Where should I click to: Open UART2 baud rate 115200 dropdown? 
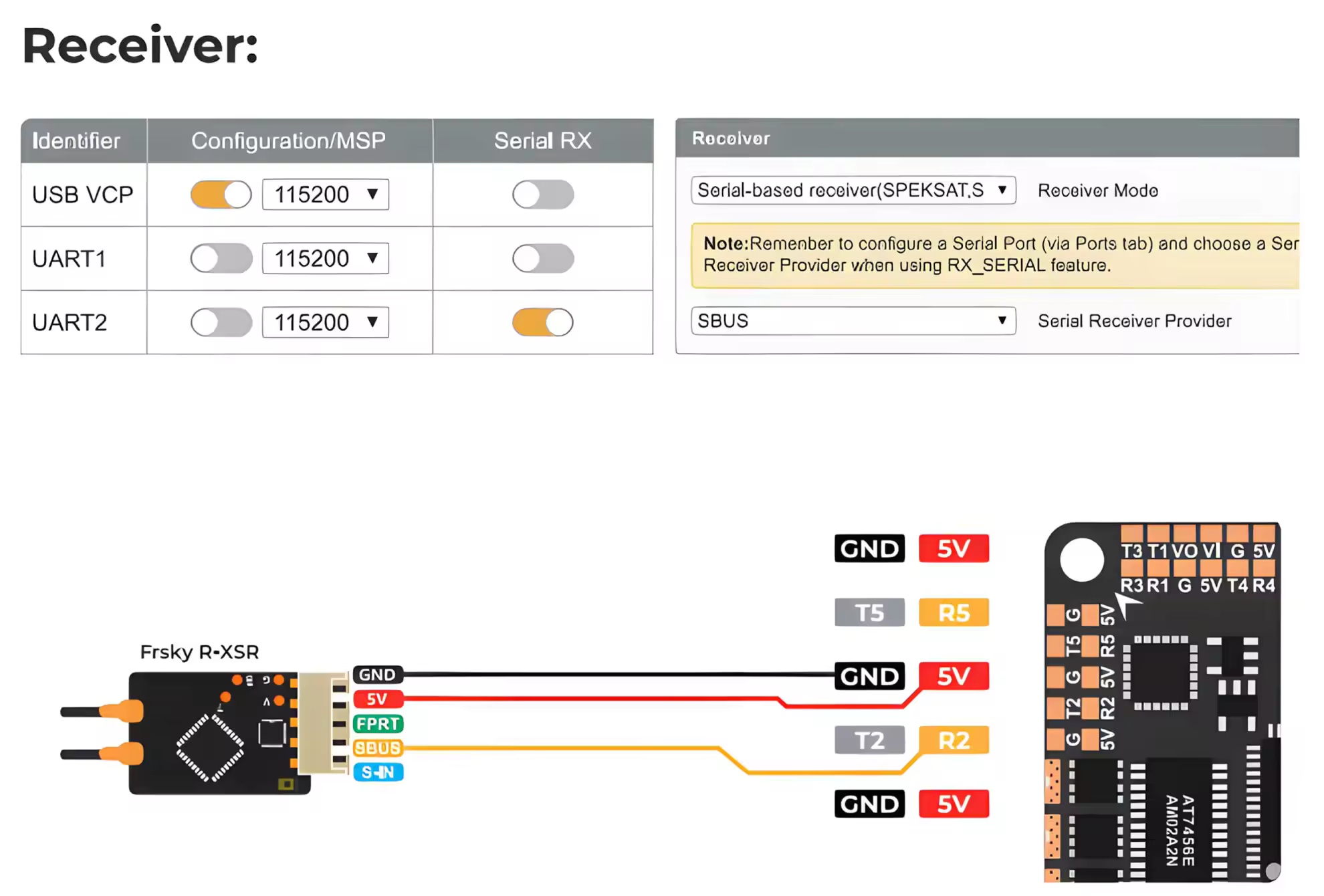(326, 322)
